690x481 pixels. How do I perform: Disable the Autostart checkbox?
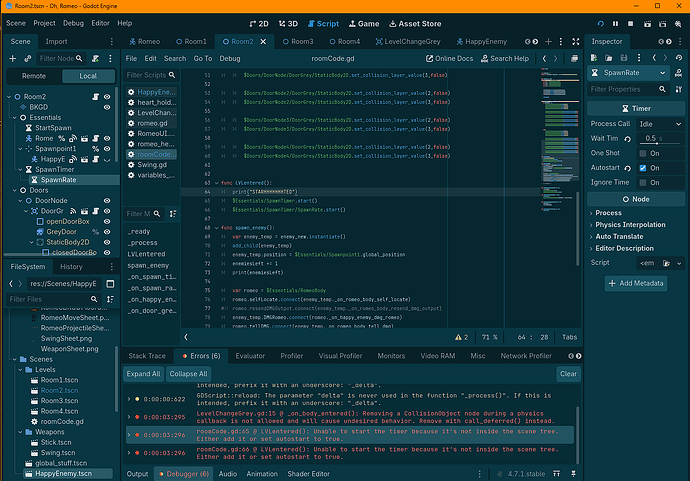pos(643,168)
